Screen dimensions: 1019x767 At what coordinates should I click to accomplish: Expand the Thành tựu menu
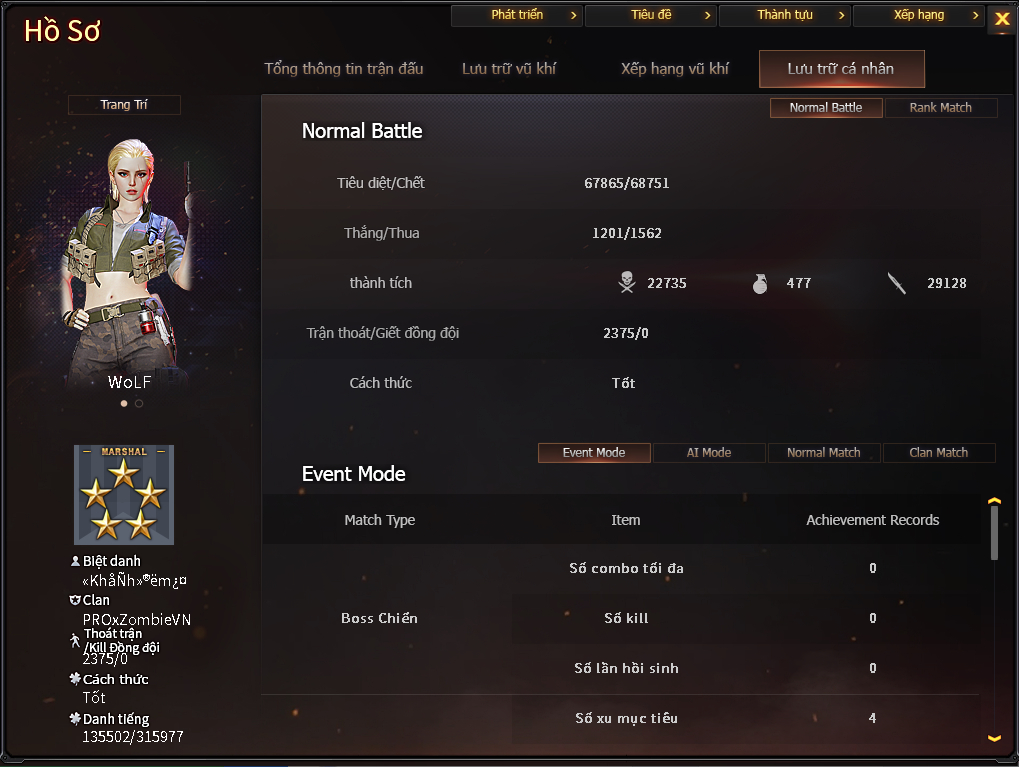click(784, 15)
